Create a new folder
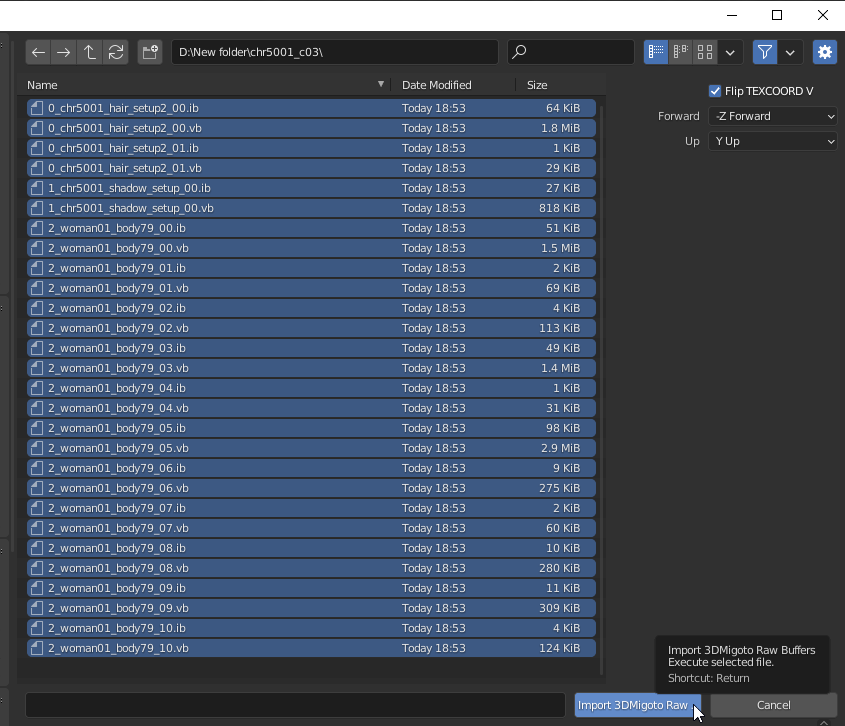 [150, 52]
